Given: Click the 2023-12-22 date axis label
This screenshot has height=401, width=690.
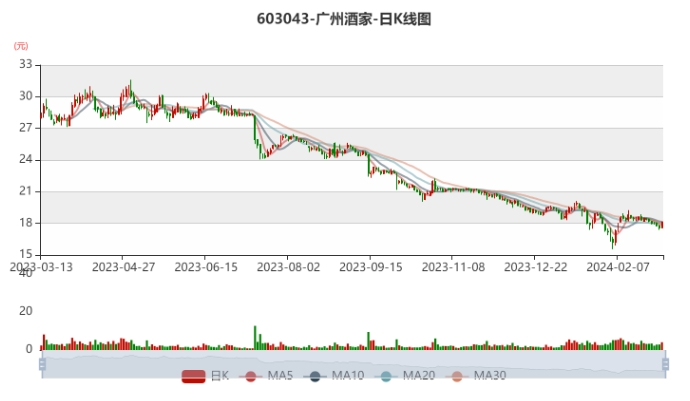Looking at the screenshot, I should tap(535, 267).
